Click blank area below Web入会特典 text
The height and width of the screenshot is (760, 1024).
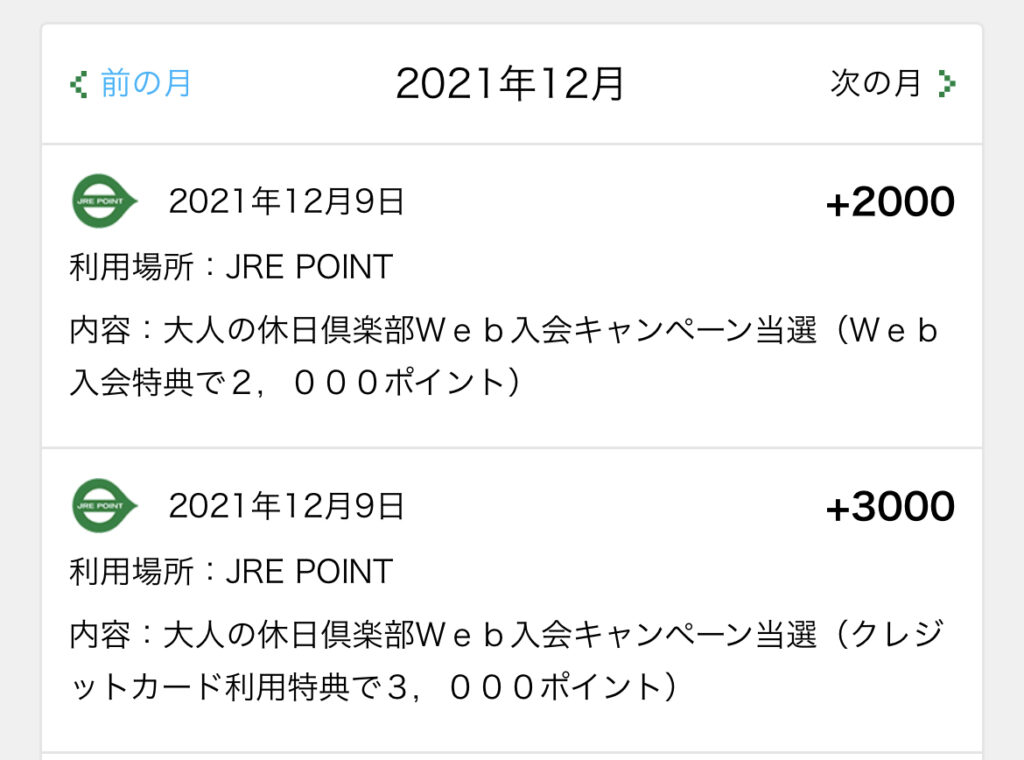point(512,423)
